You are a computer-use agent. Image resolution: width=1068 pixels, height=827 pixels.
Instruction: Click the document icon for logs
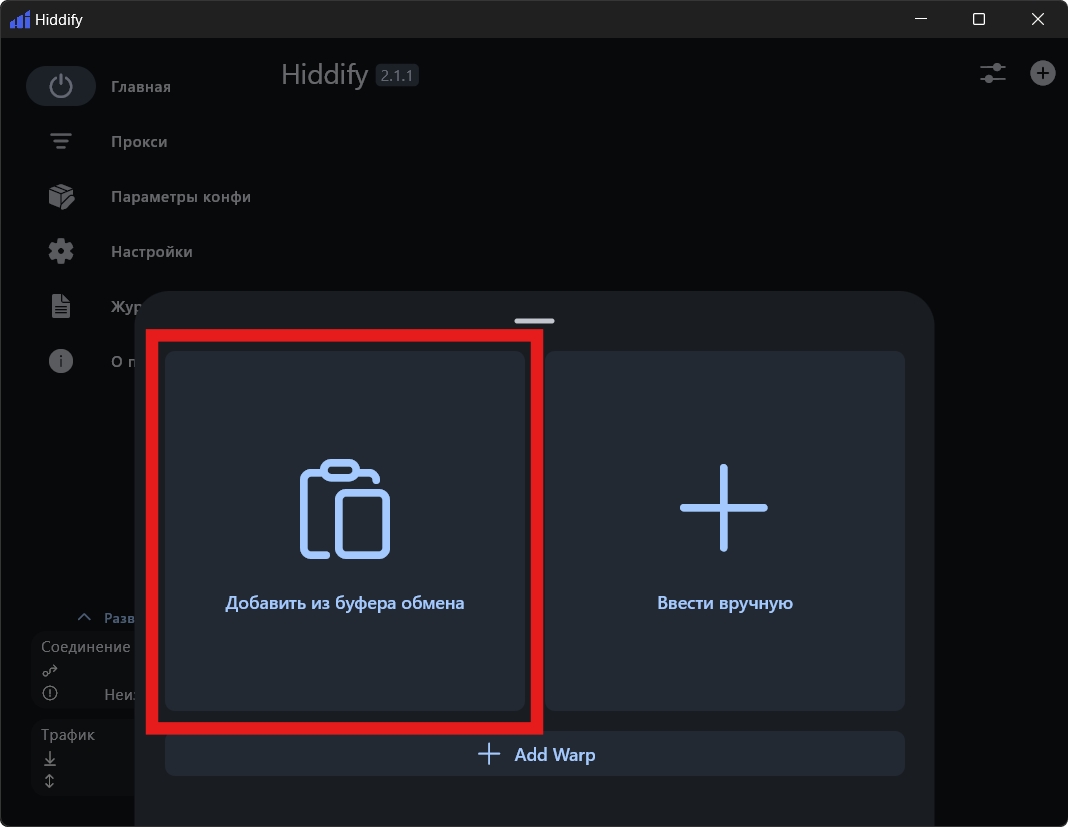(x=61, y=306)
